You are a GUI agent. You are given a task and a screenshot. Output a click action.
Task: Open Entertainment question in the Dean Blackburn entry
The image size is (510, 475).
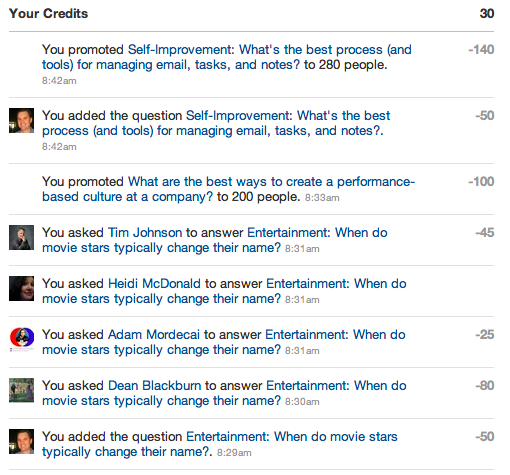coord(224,393)
